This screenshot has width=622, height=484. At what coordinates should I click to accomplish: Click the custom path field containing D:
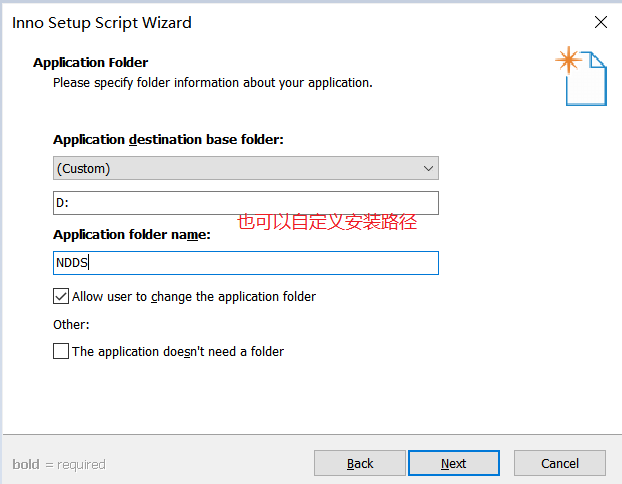tap(246, 203)
